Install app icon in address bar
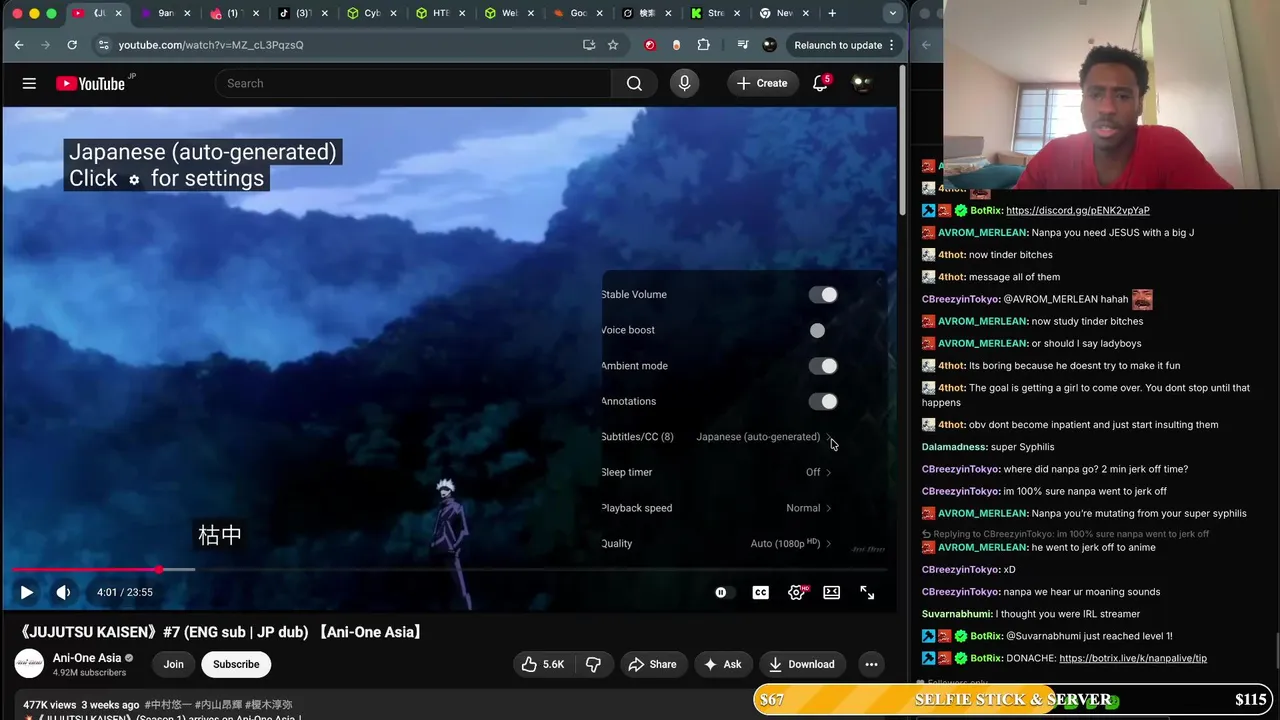 (589, 45)
